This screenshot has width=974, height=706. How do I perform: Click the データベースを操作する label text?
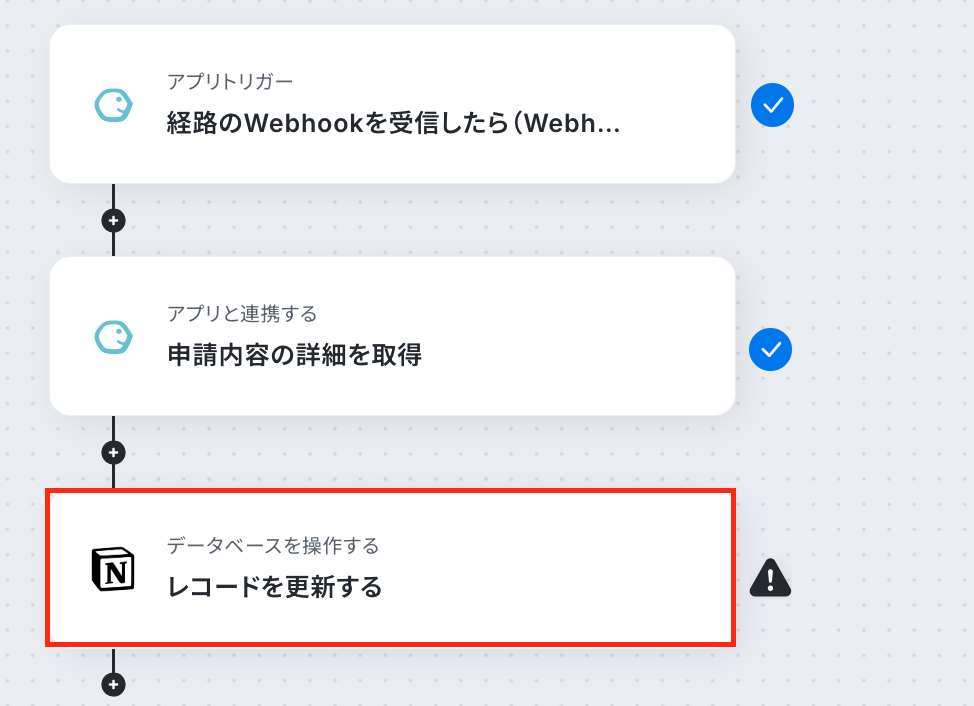pos(273,546)
